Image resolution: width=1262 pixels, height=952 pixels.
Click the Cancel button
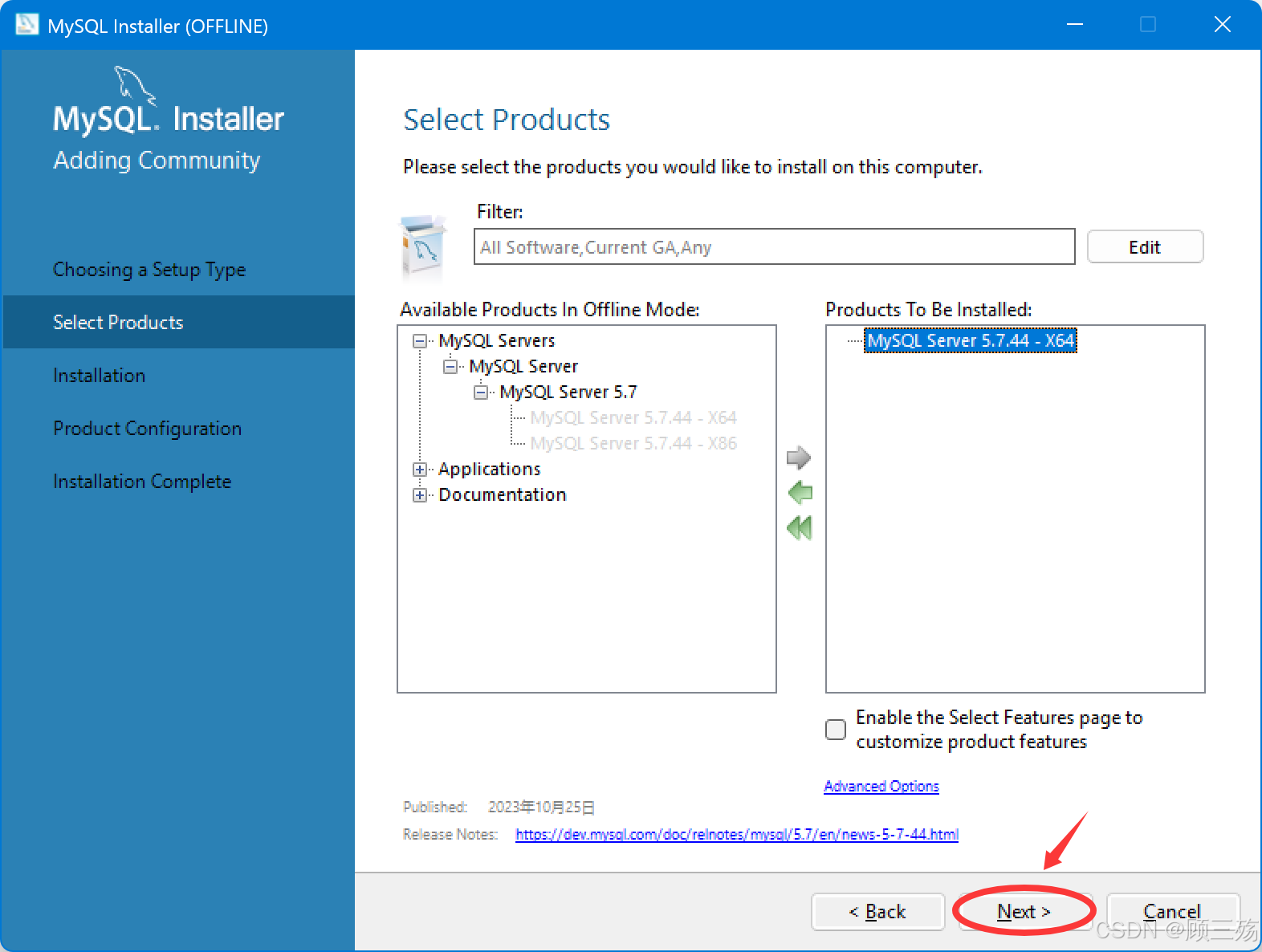pyautogui.click(x=1172, y=911)
